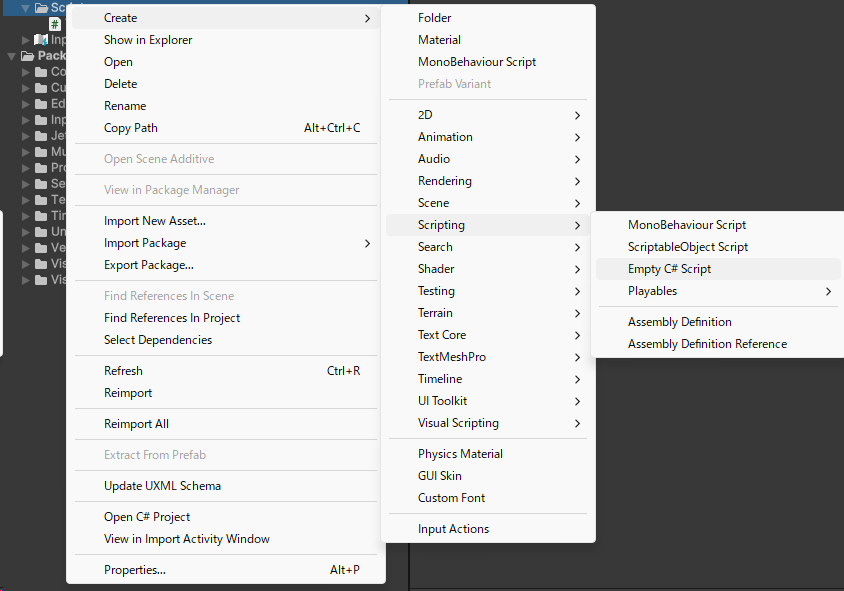Click the expanded folder icon at the tree top

tap(42, 7)
